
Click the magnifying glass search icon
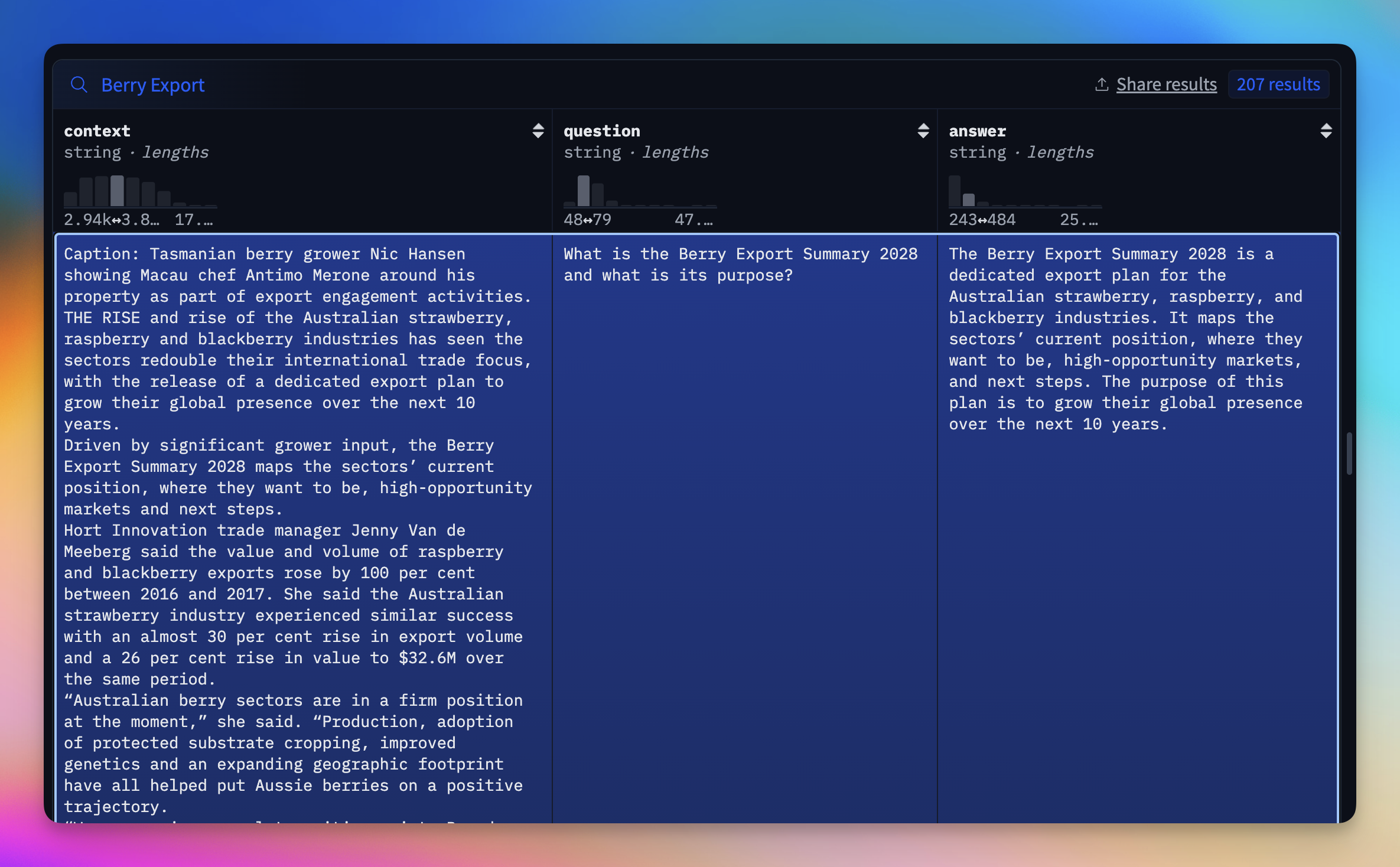pyautogui.click(x=79, y=84)
